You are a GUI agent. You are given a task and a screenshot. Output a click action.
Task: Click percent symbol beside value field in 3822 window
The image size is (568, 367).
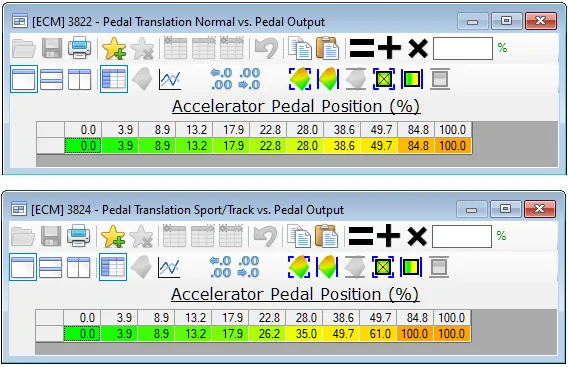[x=502, y=47]
